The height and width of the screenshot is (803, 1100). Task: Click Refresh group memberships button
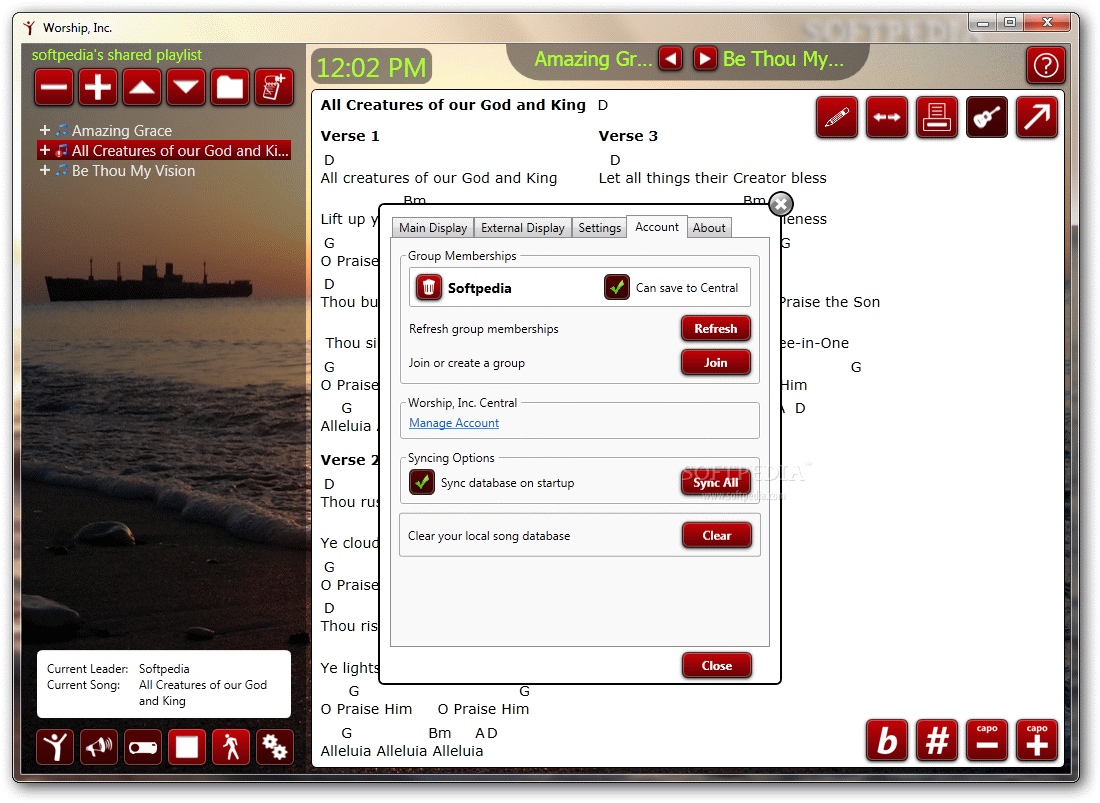pyautogui.click(x=716, y=328)
